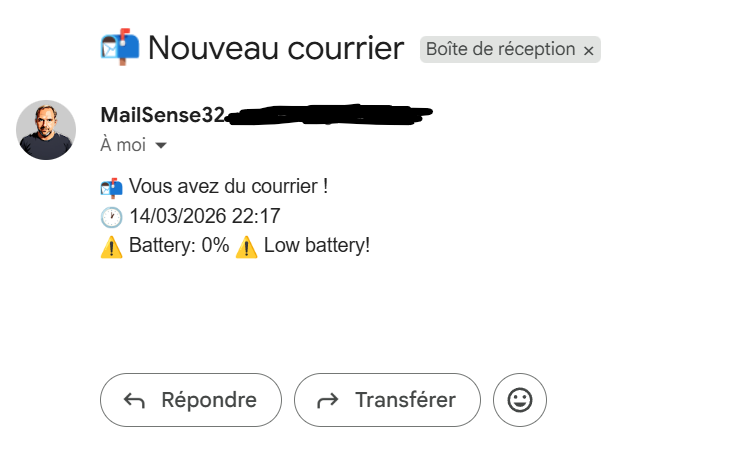This screenshot has height=456, width=754.
Task: Click the "Transférer" button label
Action: pyautogui.click(x=405, y=401)
